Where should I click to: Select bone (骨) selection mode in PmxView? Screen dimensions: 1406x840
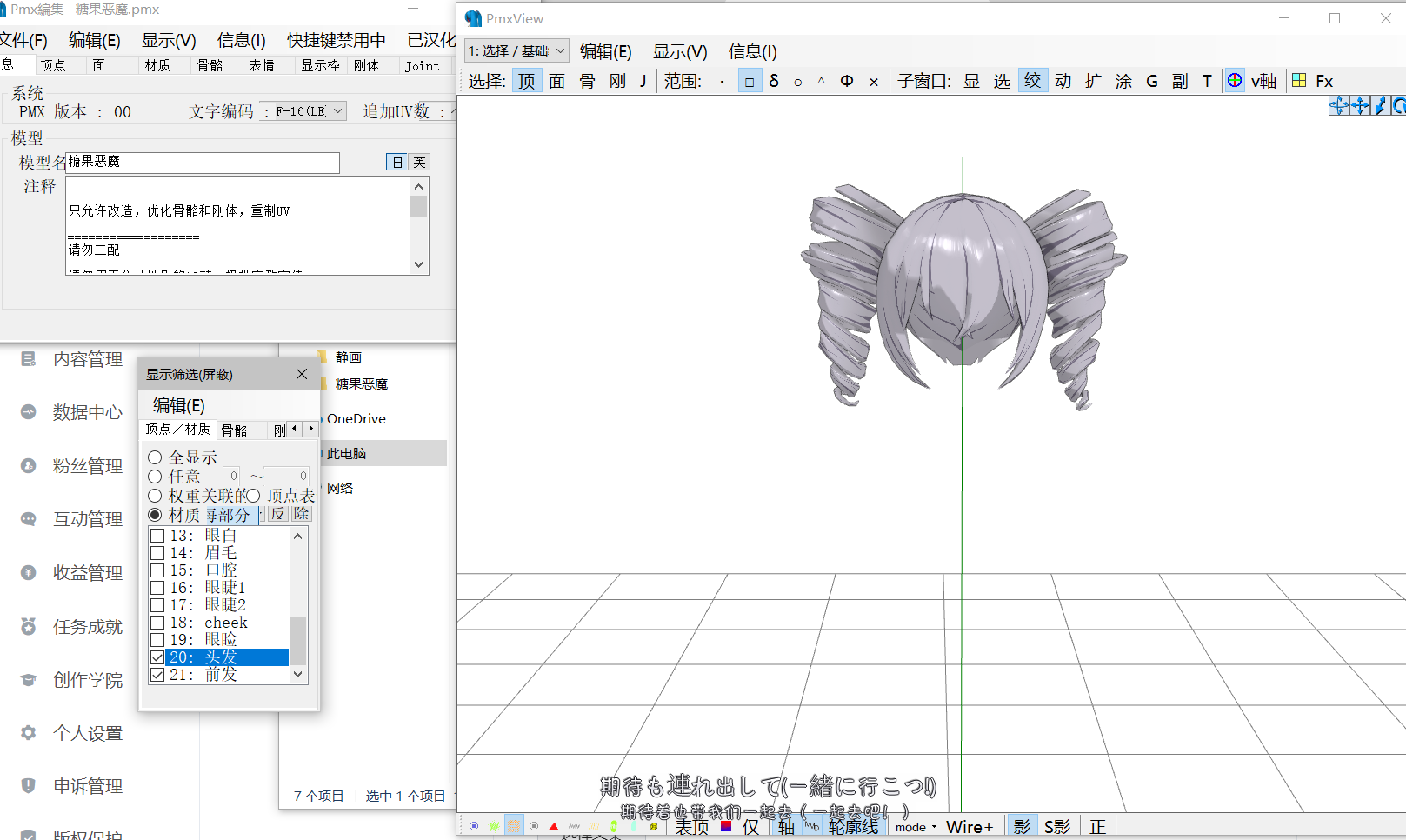click(x=588, y=81)
